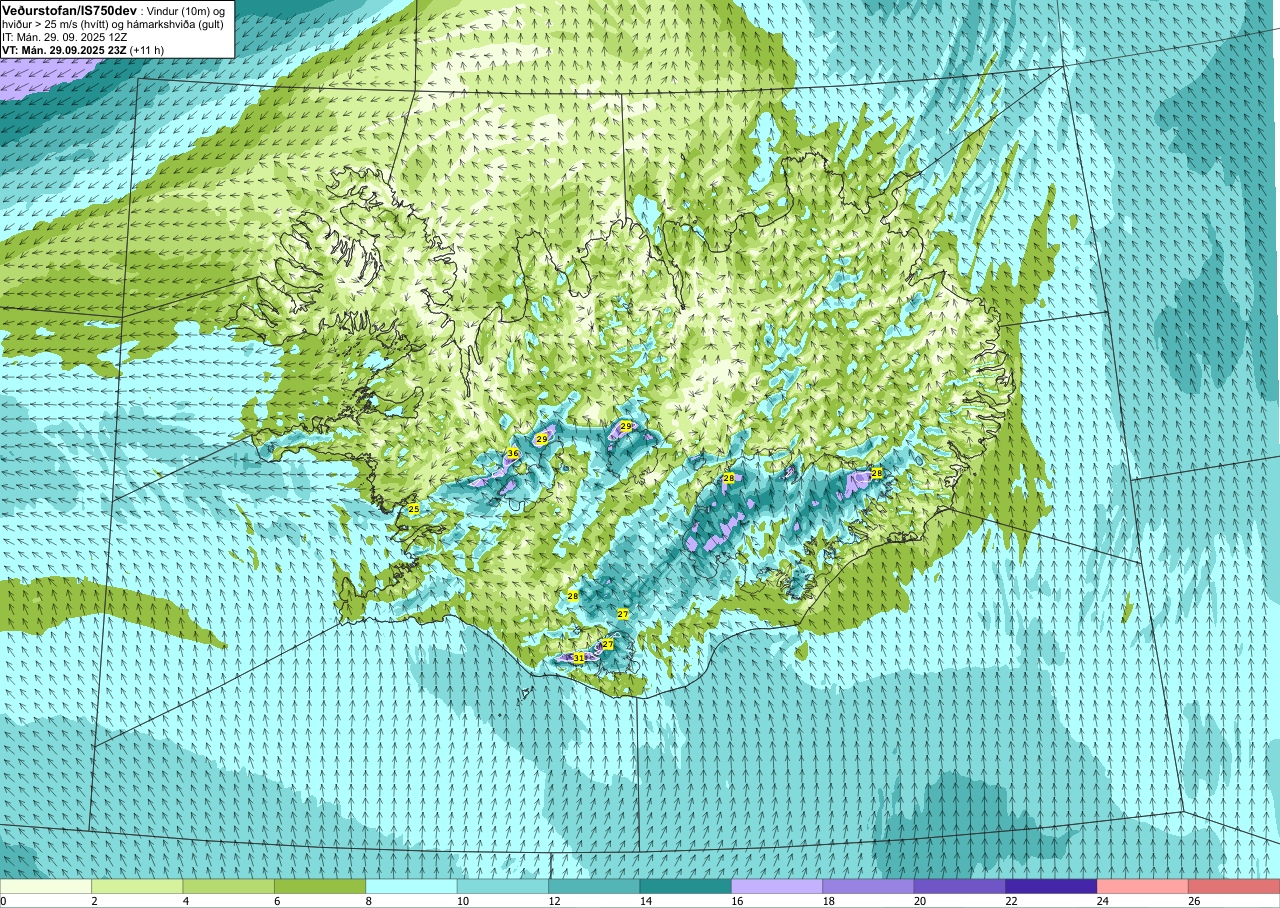This screenshot has width=1280, height=908.
Task: Click the legend scale number "2"
Action: pos(92,901)
